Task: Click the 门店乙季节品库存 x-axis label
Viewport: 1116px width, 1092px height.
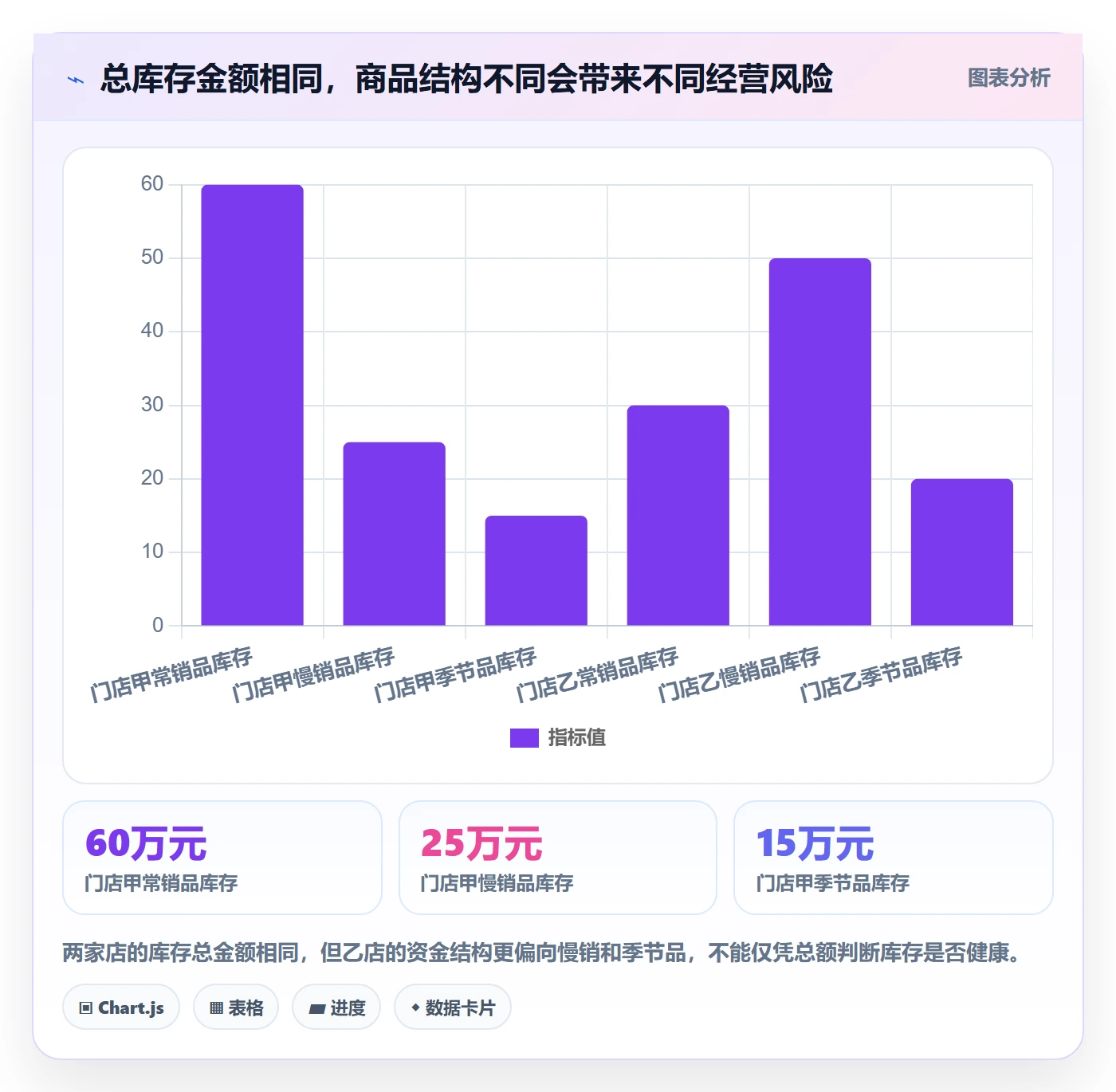Action: (x=881, y=674)
